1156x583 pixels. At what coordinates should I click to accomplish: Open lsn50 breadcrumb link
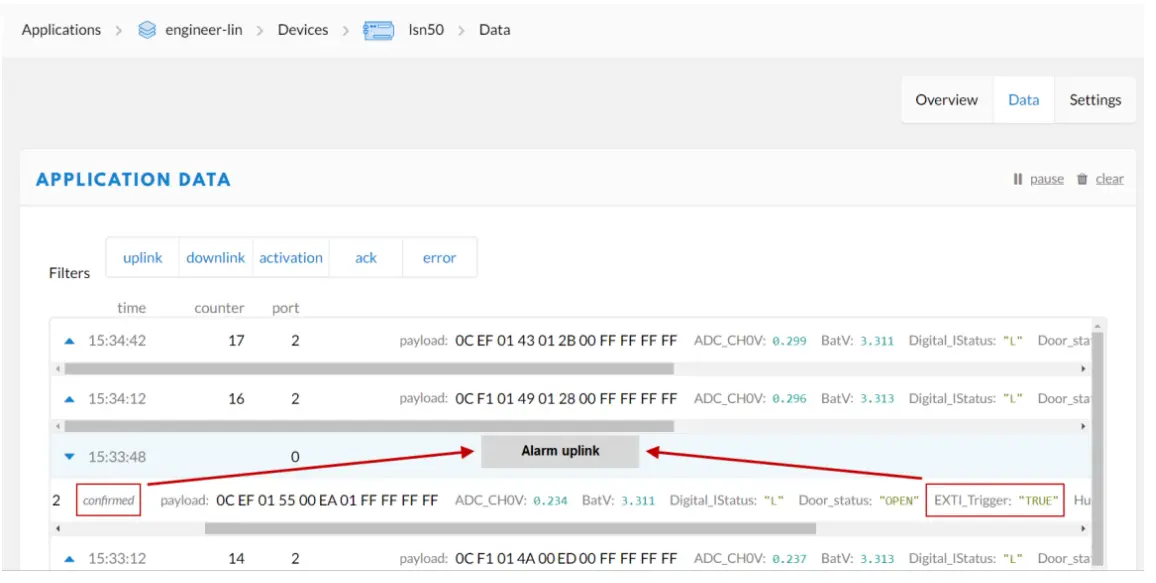pos(426,30)
